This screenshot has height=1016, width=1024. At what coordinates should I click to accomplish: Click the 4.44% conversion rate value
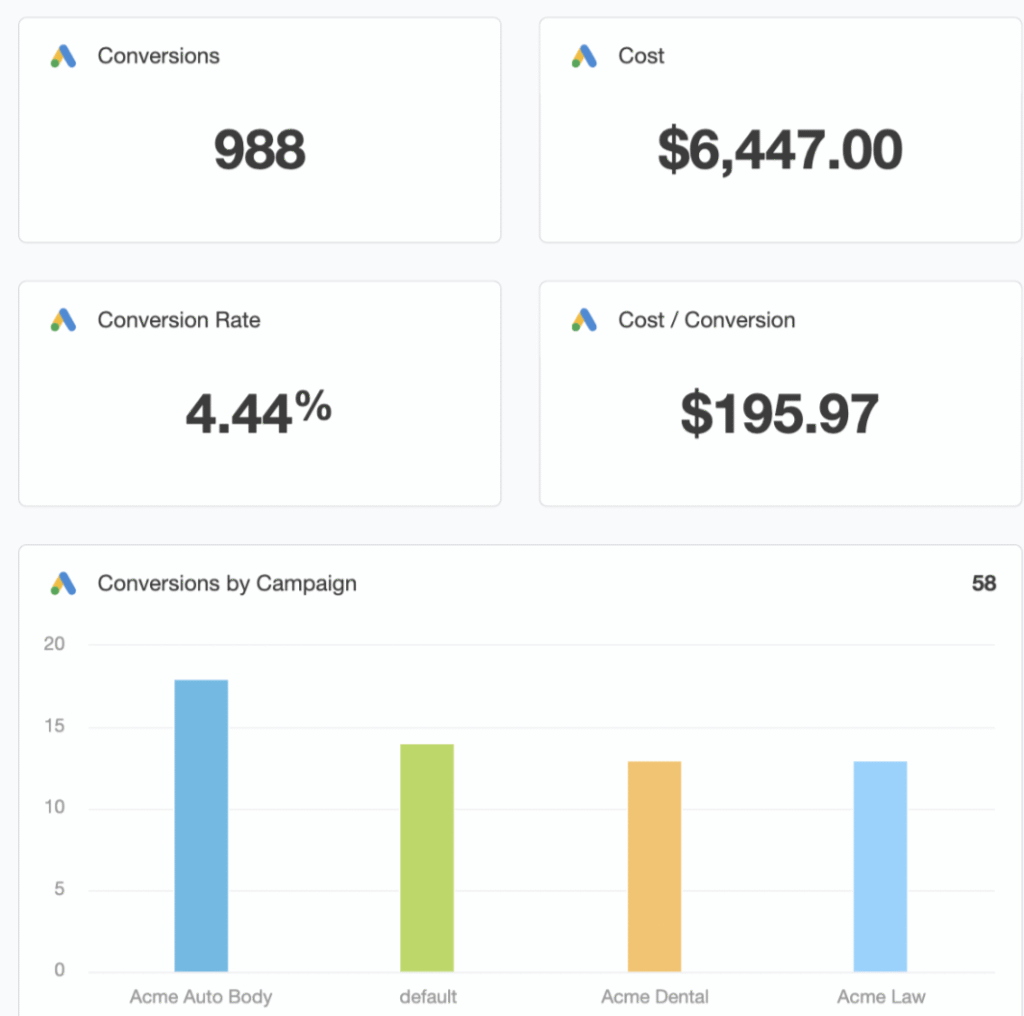(259, 413)
